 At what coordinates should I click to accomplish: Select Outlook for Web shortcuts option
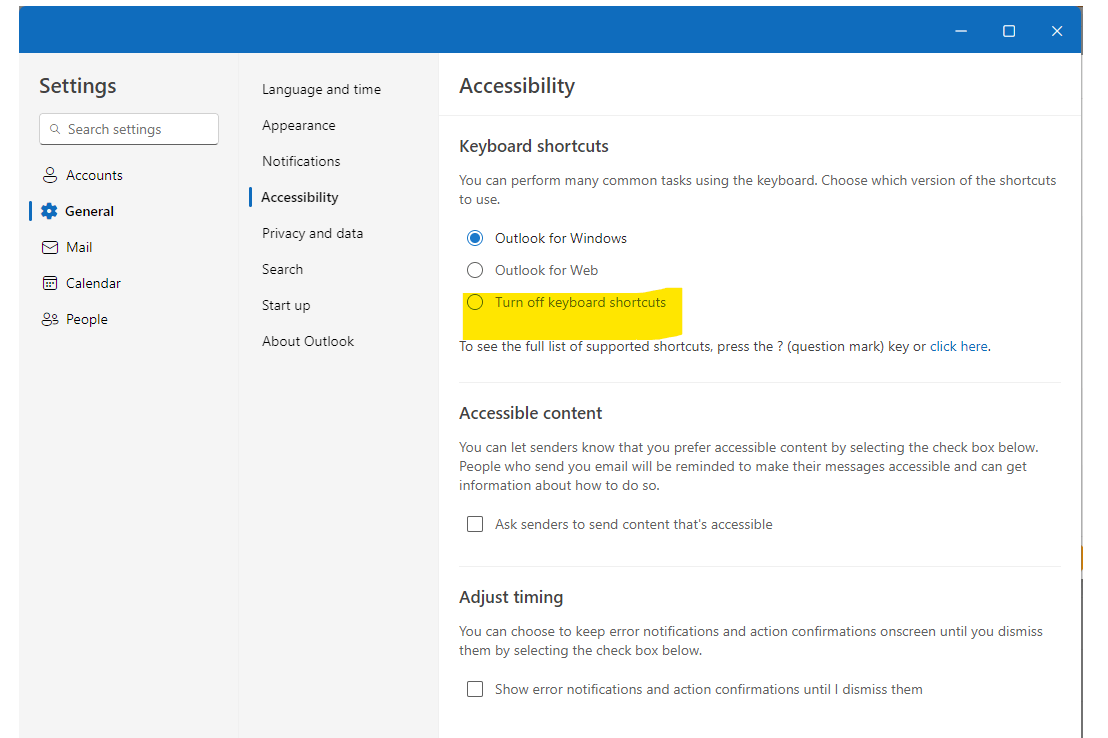475,270
